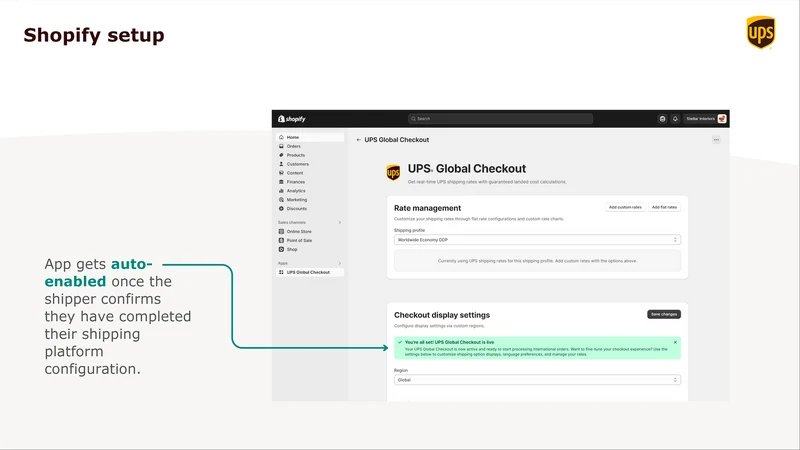Open the Region dropdown set to Global
This screenshot has width=800, height=450.
(537, 380)
